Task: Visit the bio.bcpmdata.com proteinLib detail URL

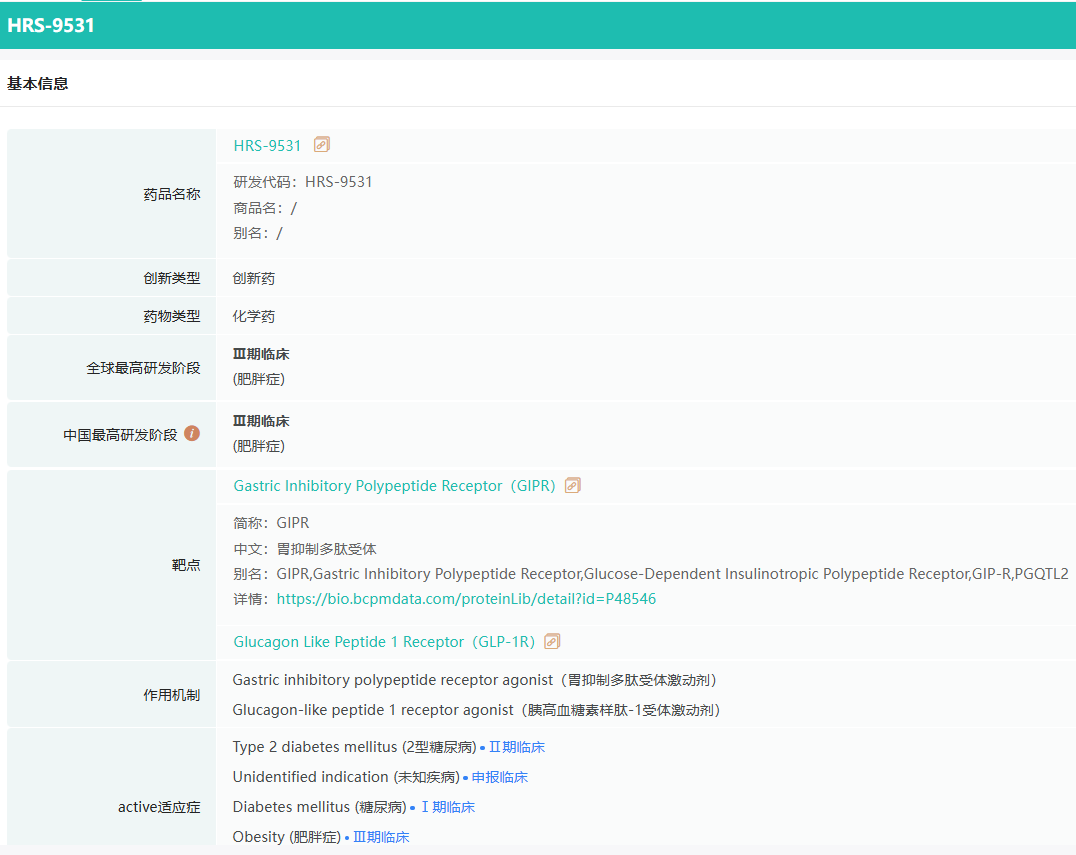Action: tap(466, 599)
